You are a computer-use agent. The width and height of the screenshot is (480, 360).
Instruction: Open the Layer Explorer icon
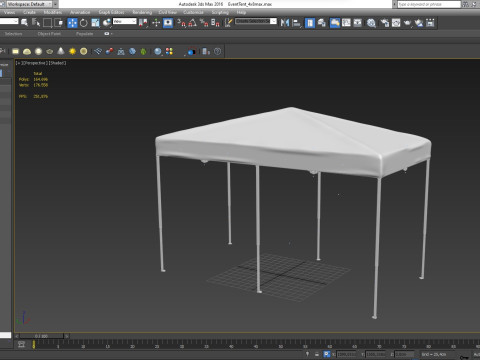coord(322,23)
